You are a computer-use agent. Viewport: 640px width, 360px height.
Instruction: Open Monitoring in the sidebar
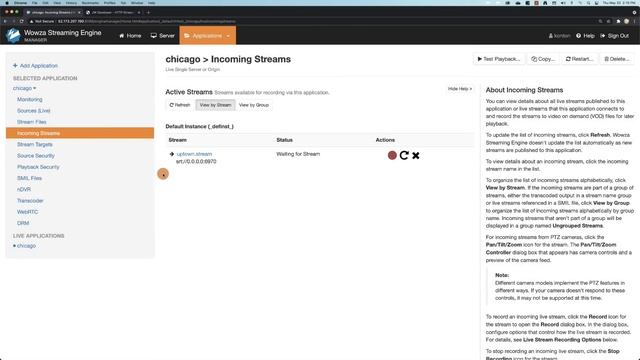tap(29, 99)
